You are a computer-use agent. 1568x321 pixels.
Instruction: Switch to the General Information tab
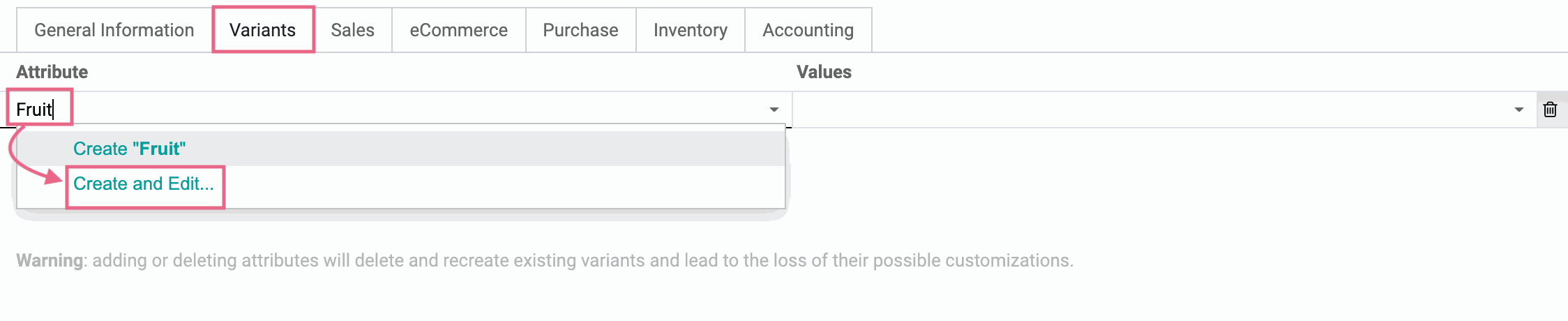click(114, 30)
